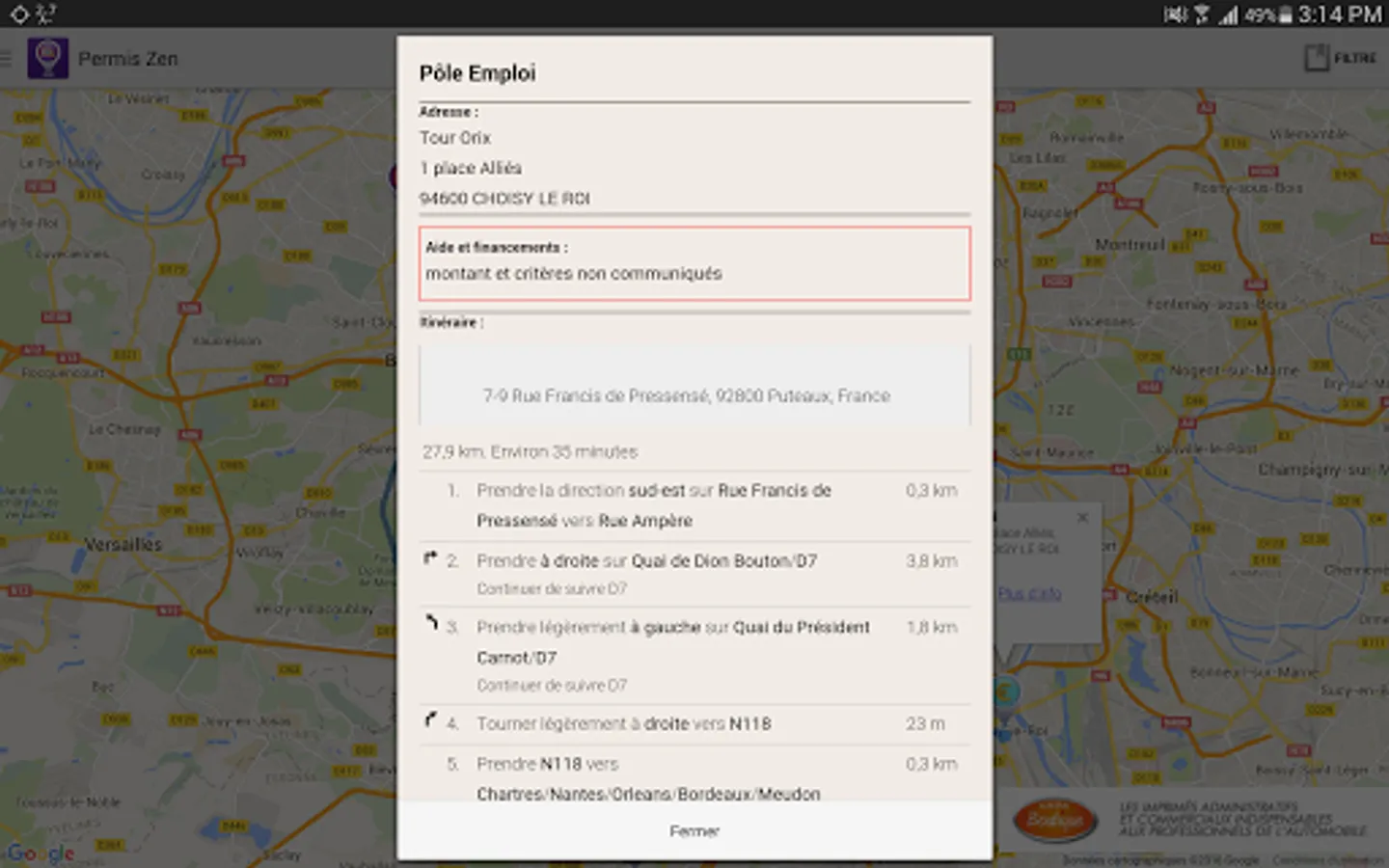This screenshot has height=868, width=1389.
Task: Click the 27,9 km Environ 35 minutes summary
Action: point(530,451)
